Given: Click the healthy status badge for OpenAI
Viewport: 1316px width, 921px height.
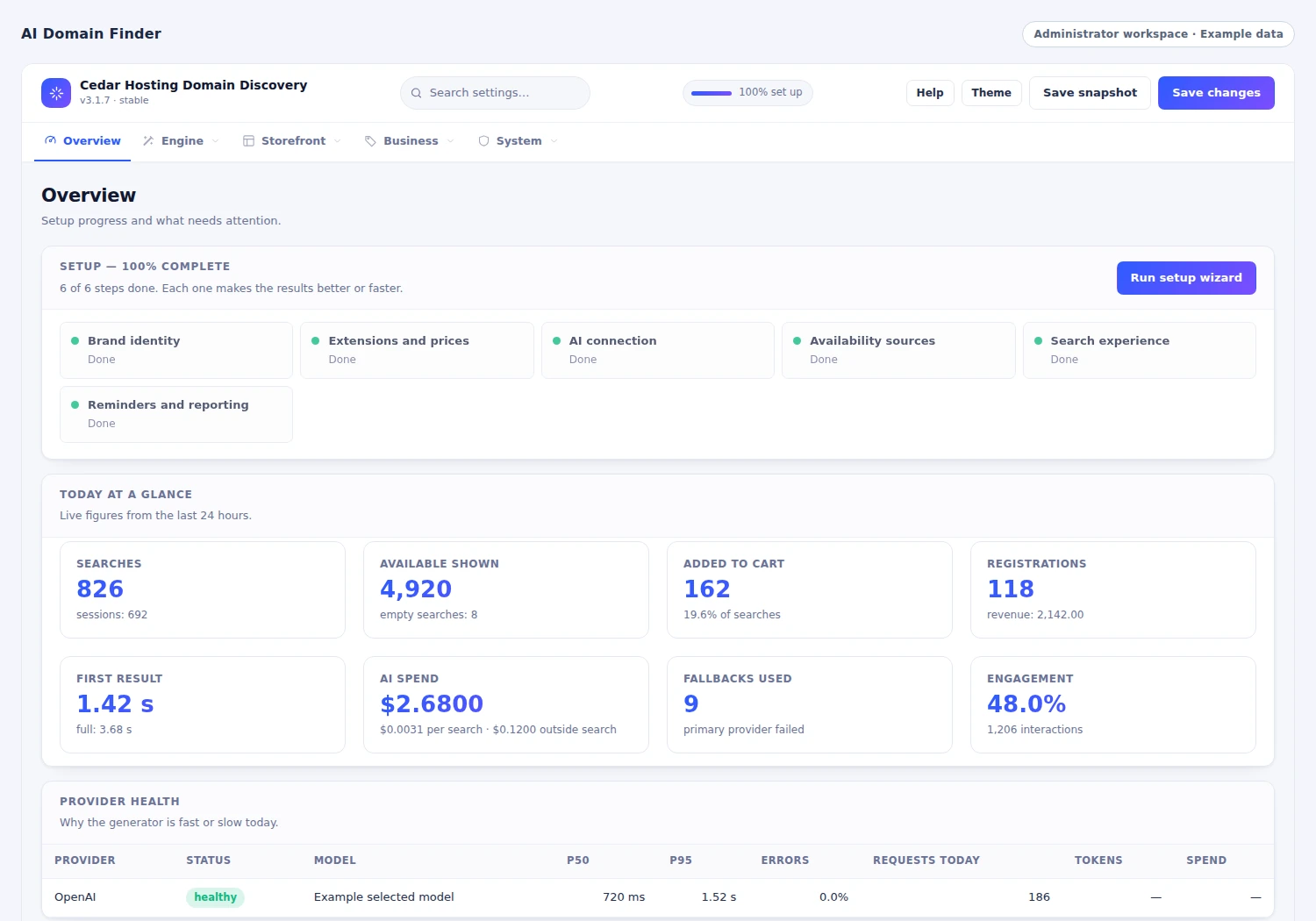Looking at the screenshot, I should pos(215,897).
